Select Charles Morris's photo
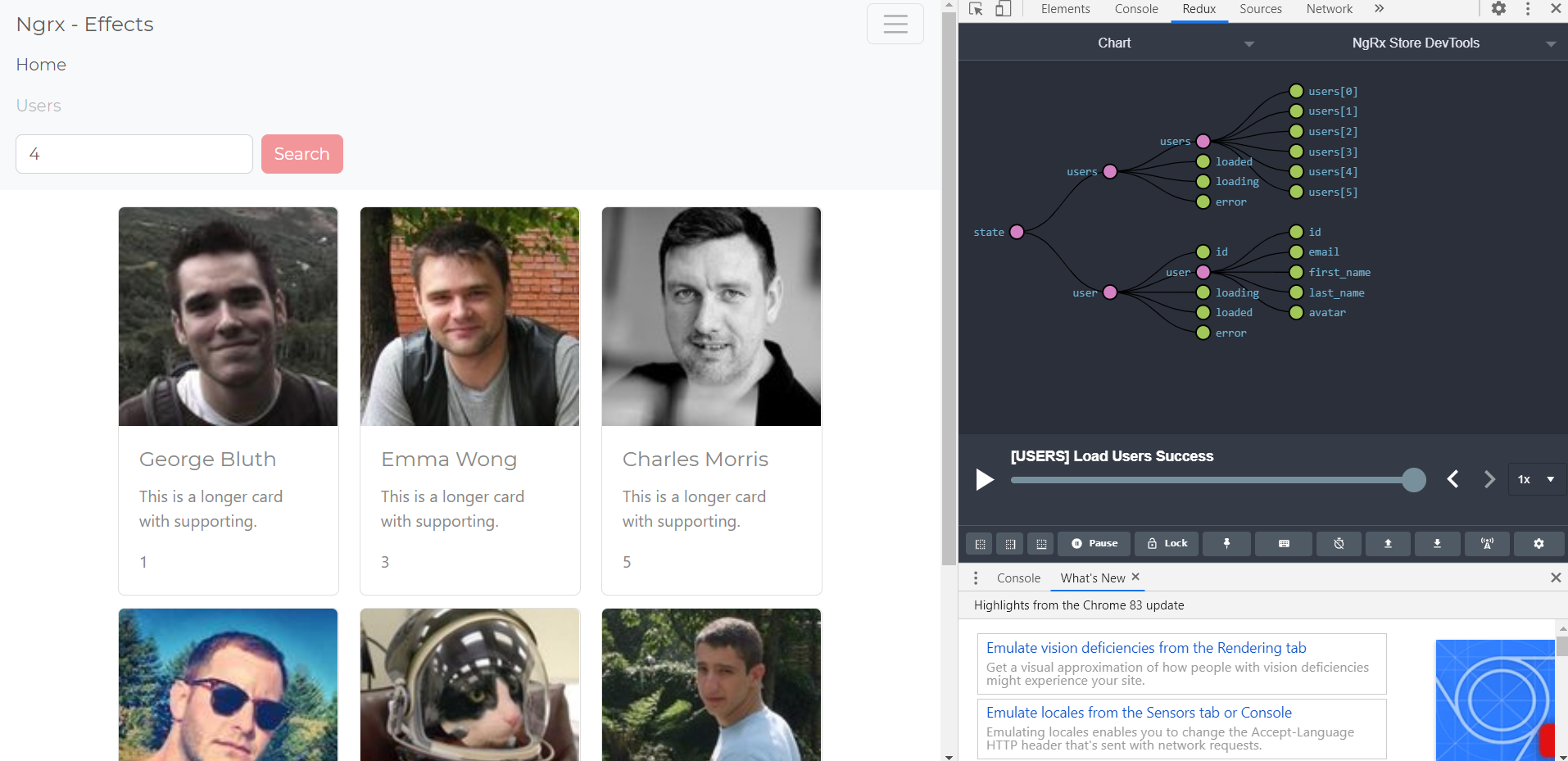Viewport: 1568px width, 761px height. coord(711,316)
